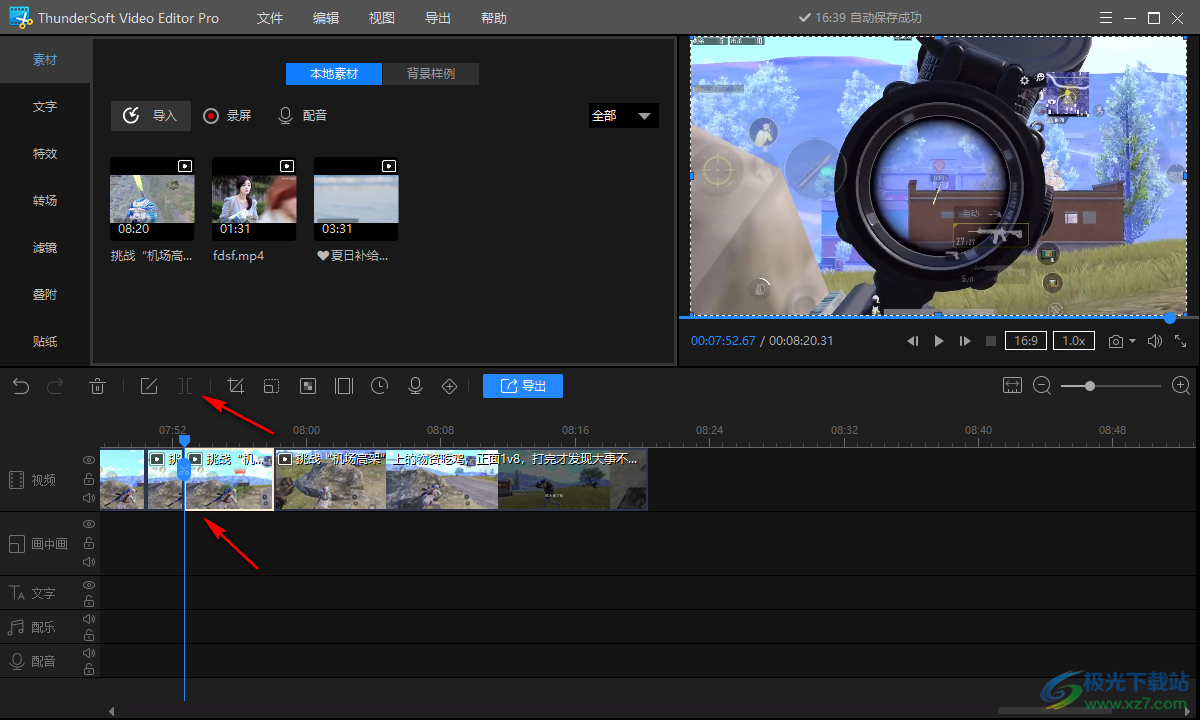Toggle preview volume speaker icon
1200x720 pixels.
tap(1155, 341)
